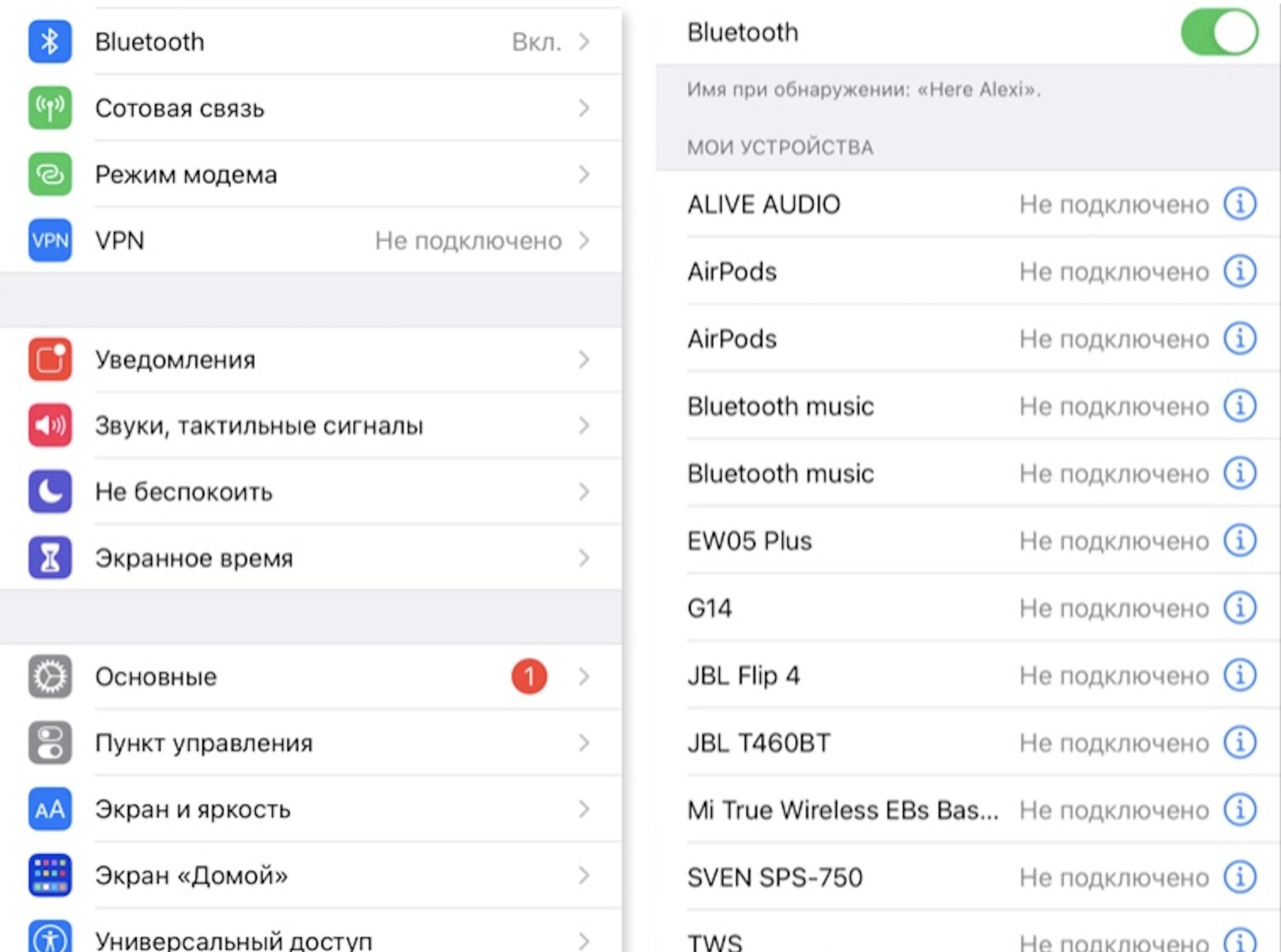Screen dimensions: 1281x952
Task: Tap the blue VPN icon
Action: click(50, 240)
